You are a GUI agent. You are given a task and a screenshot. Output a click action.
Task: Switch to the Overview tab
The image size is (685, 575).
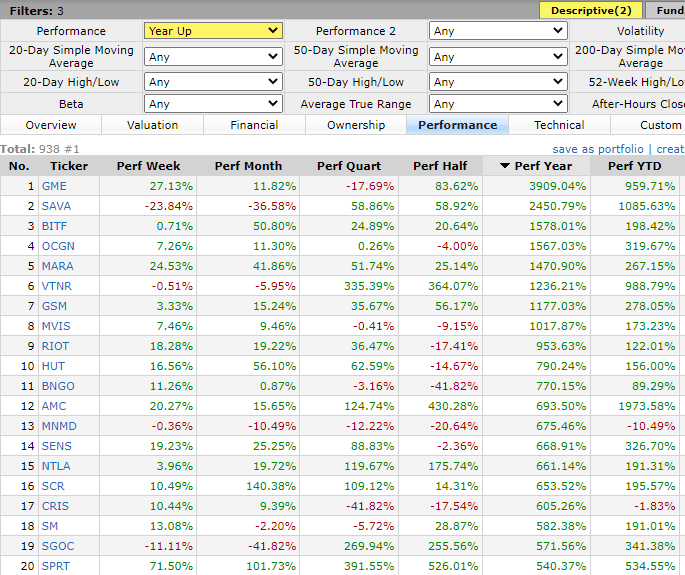point(51,125)
